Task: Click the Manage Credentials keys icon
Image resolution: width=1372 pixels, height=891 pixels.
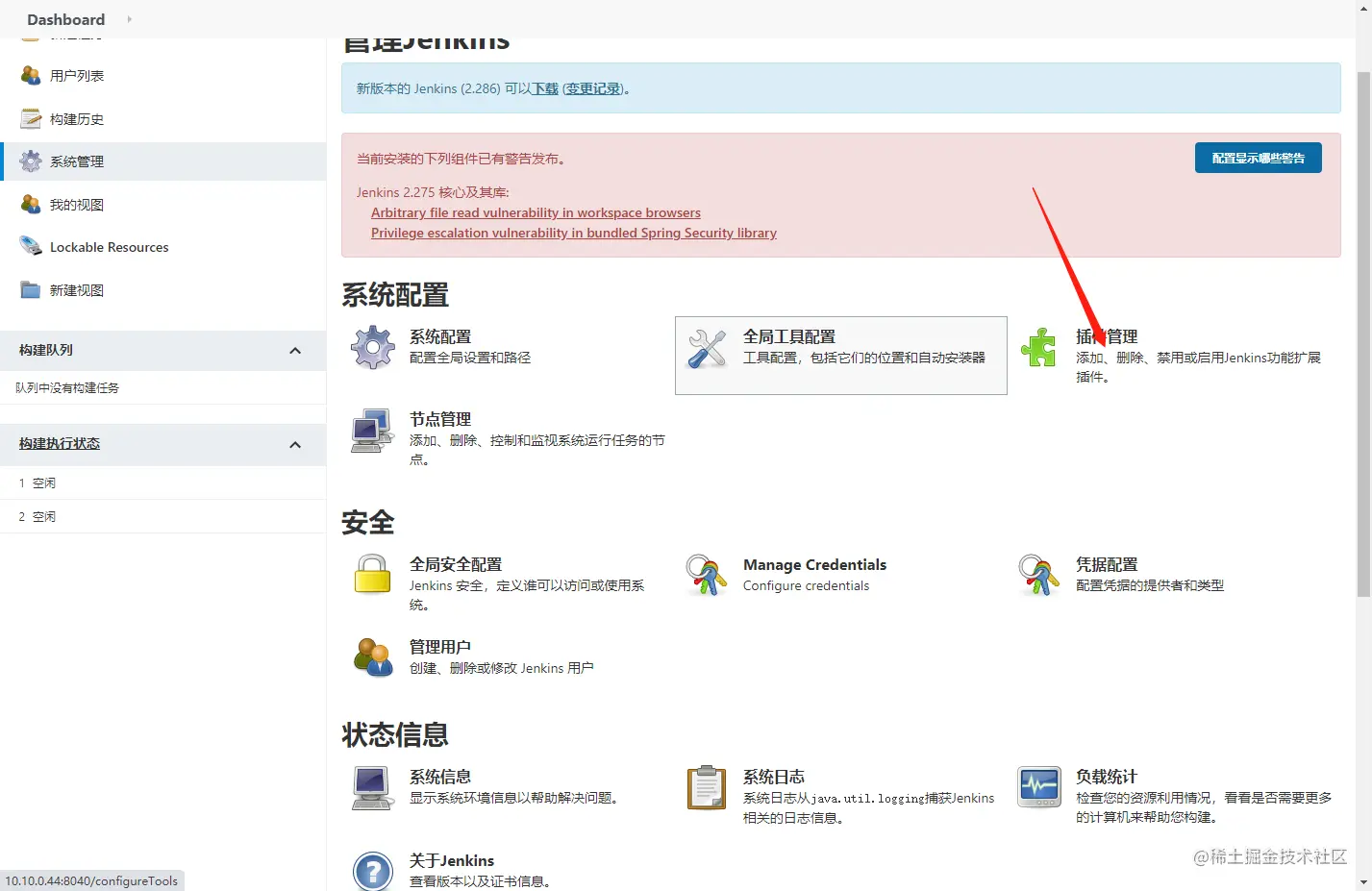Action: coord(707,575)
